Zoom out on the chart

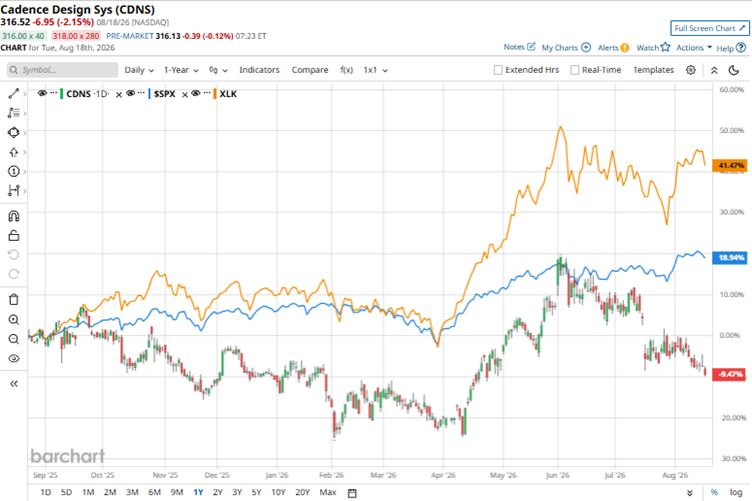pos(13,339)
